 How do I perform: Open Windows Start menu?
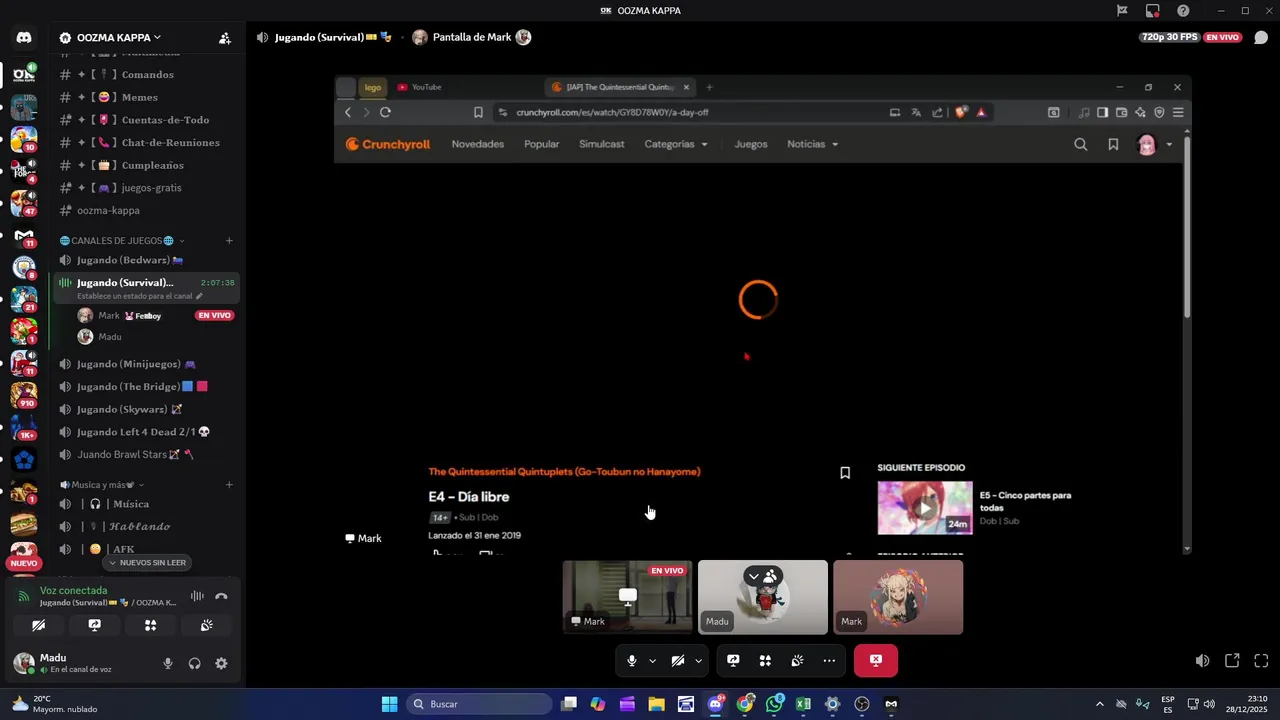(389, 704)
